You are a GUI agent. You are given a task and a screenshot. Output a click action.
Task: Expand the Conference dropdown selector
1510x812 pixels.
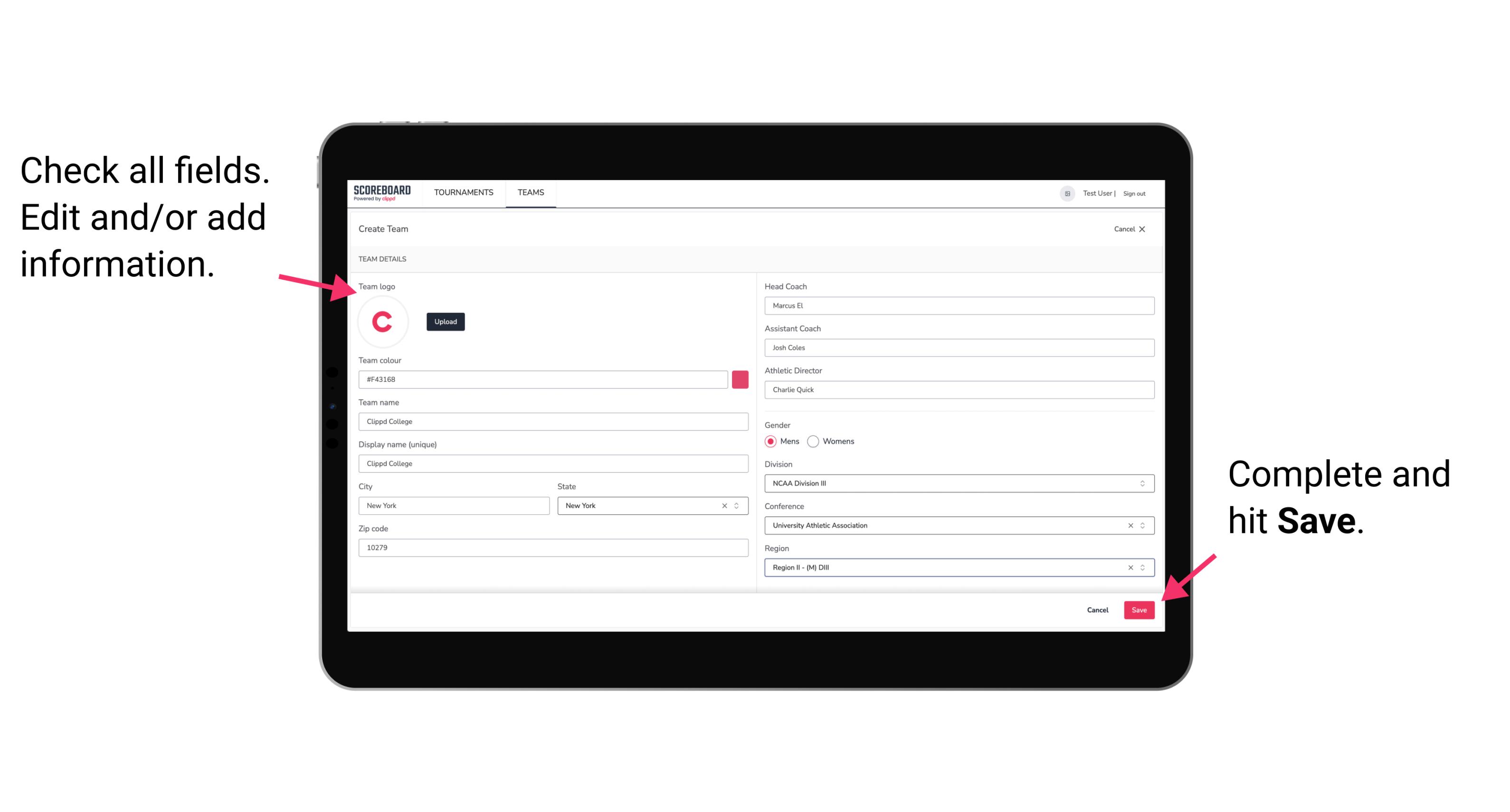click(x=1144, y=525)
